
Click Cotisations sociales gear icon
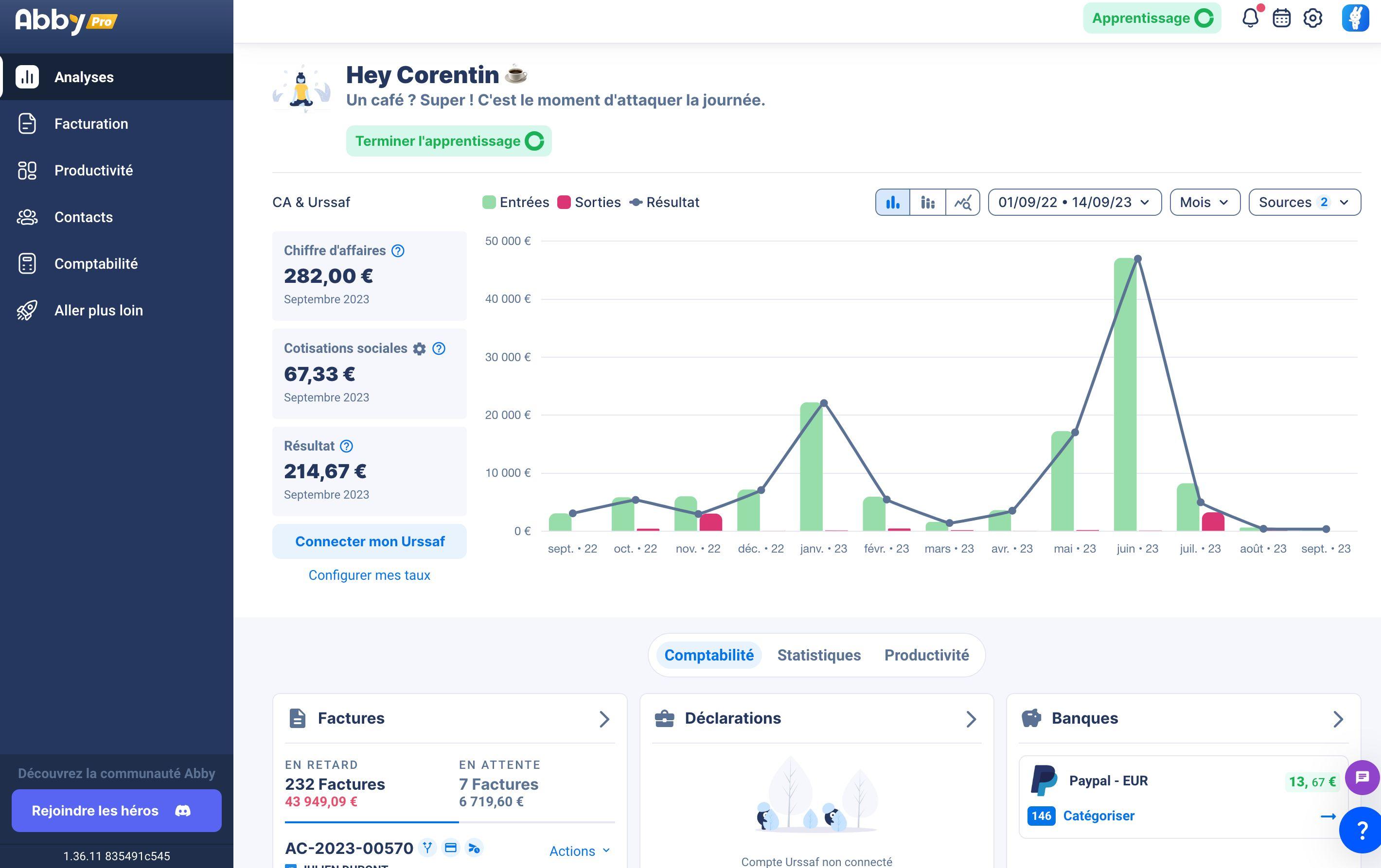pyautogui.click(x=419, y=348)
